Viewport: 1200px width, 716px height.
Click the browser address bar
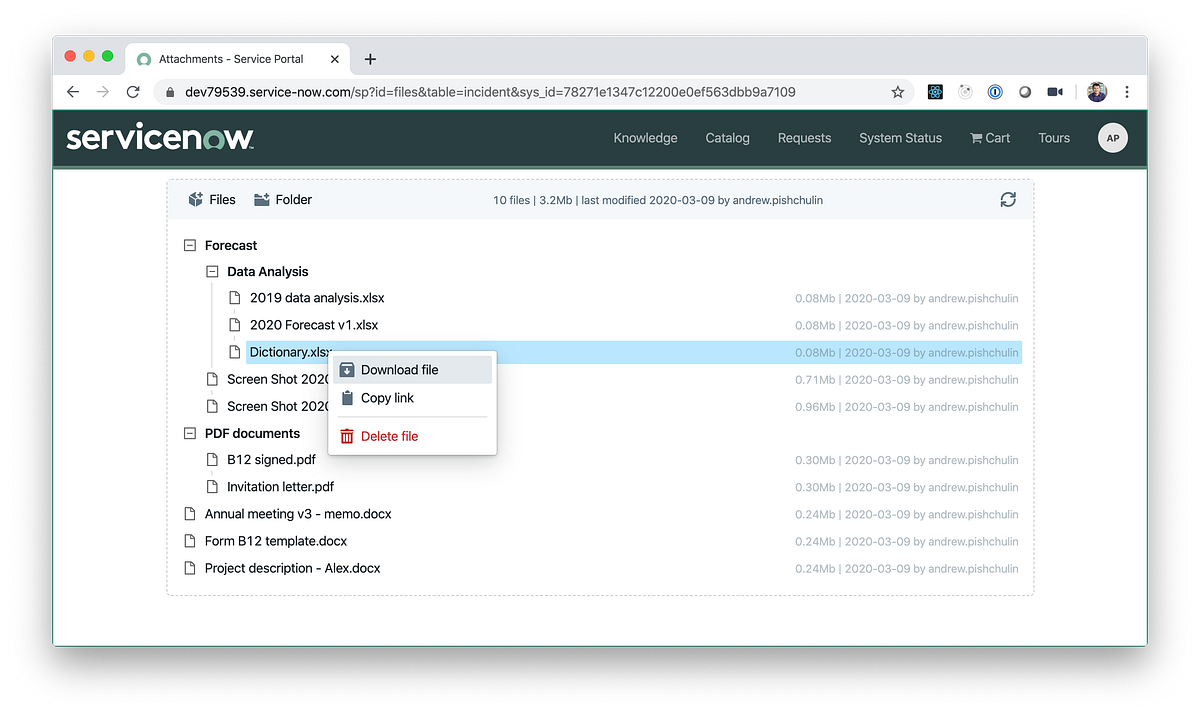[x=500, y=91]
